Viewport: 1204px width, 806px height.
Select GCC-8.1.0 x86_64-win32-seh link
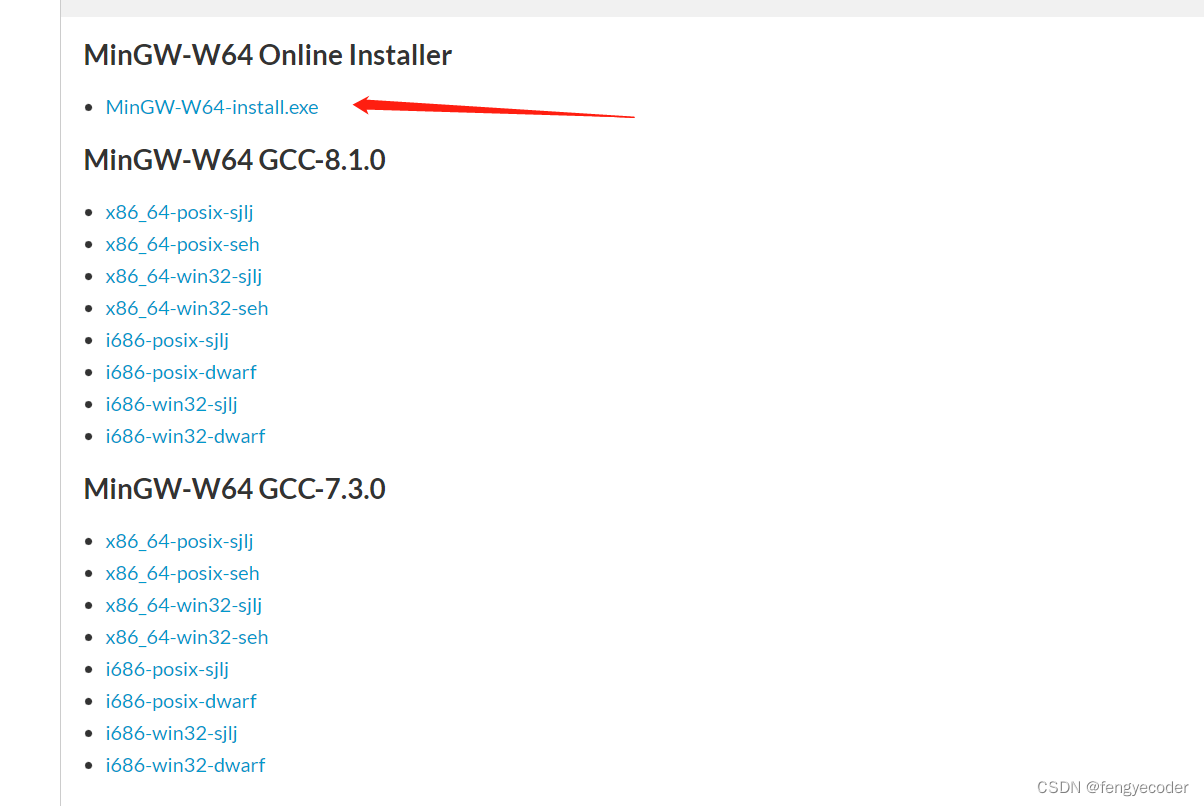[187, 308]
